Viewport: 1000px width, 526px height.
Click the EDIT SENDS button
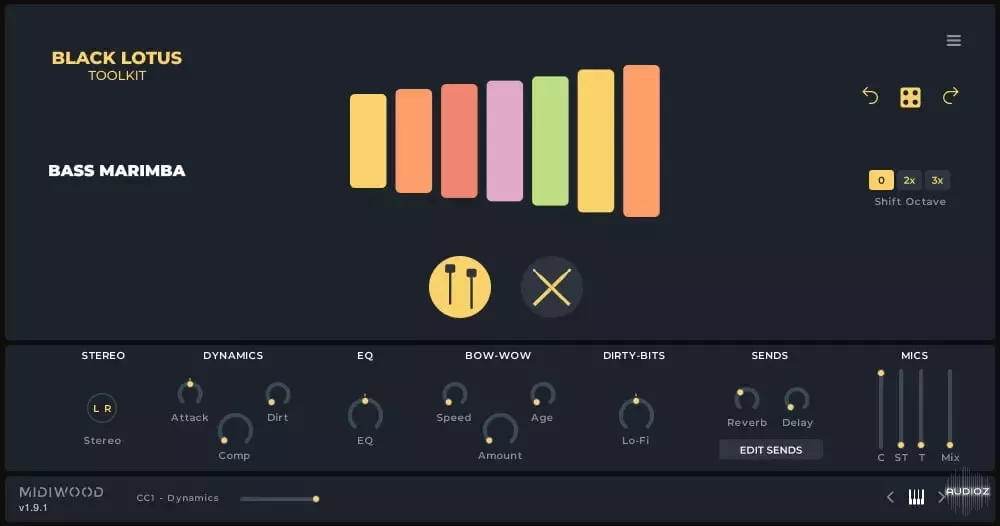coord(771,450)
